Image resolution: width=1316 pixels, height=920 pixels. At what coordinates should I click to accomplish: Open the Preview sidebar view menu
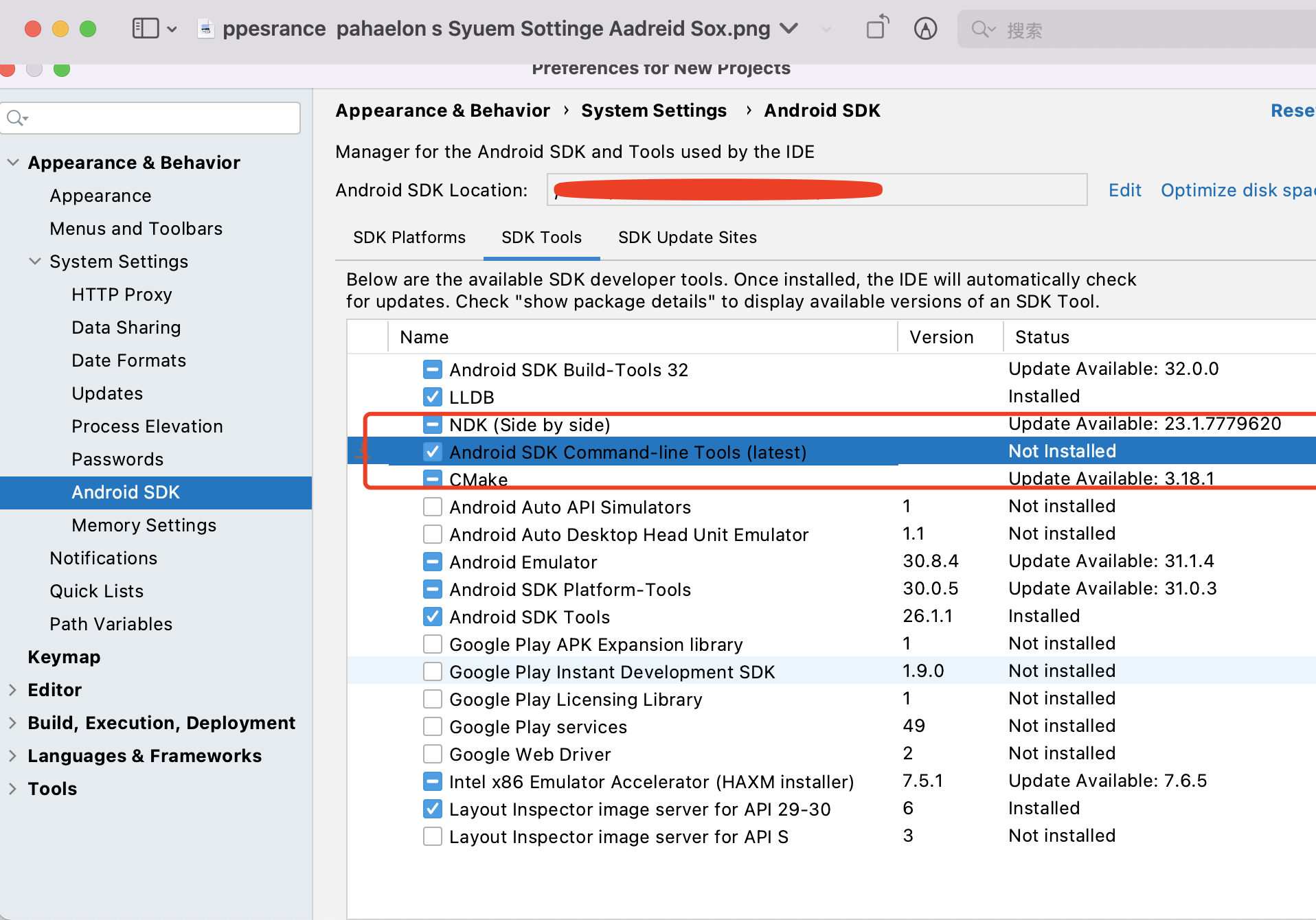146,29
